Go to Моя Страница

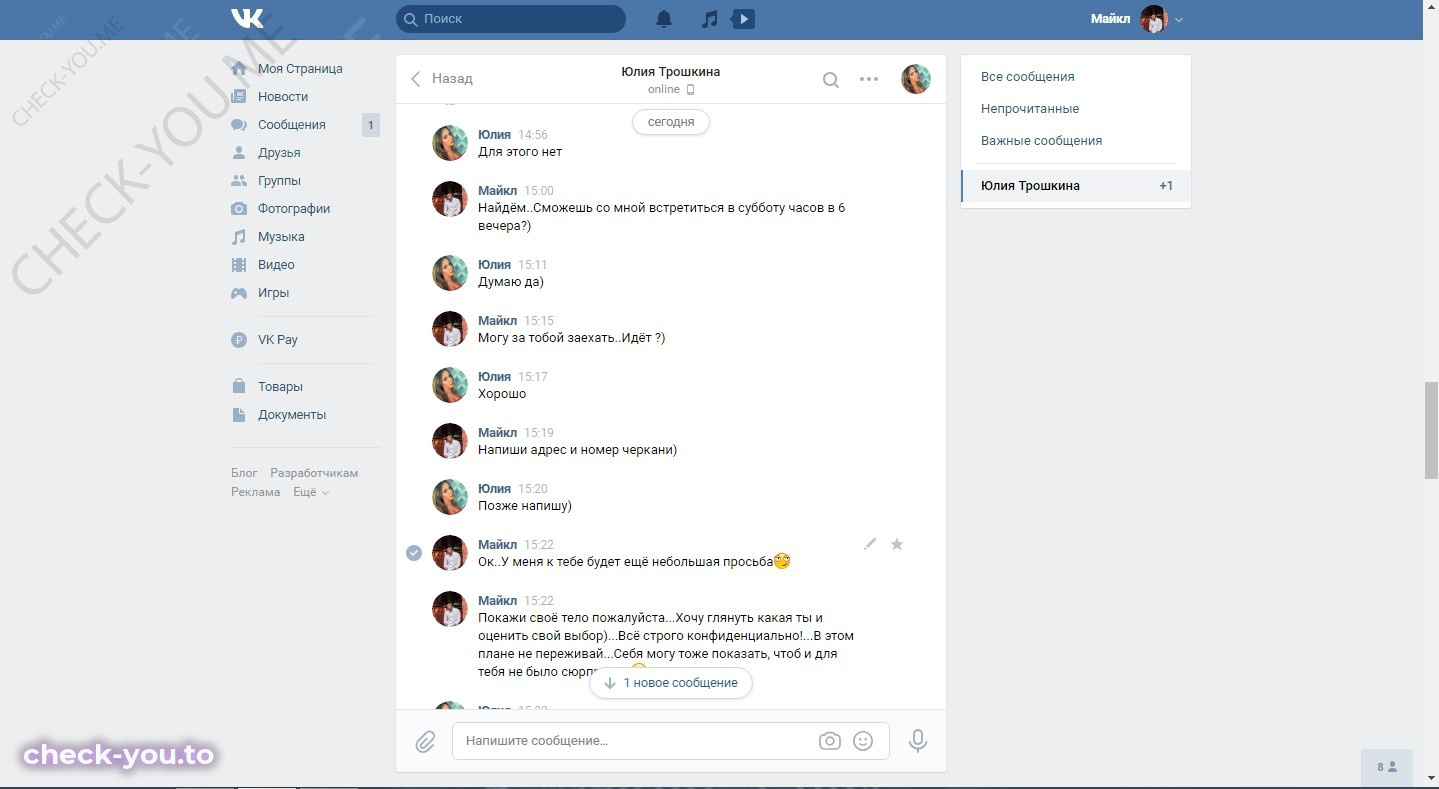pyautogui.click(x=300, y=69)
